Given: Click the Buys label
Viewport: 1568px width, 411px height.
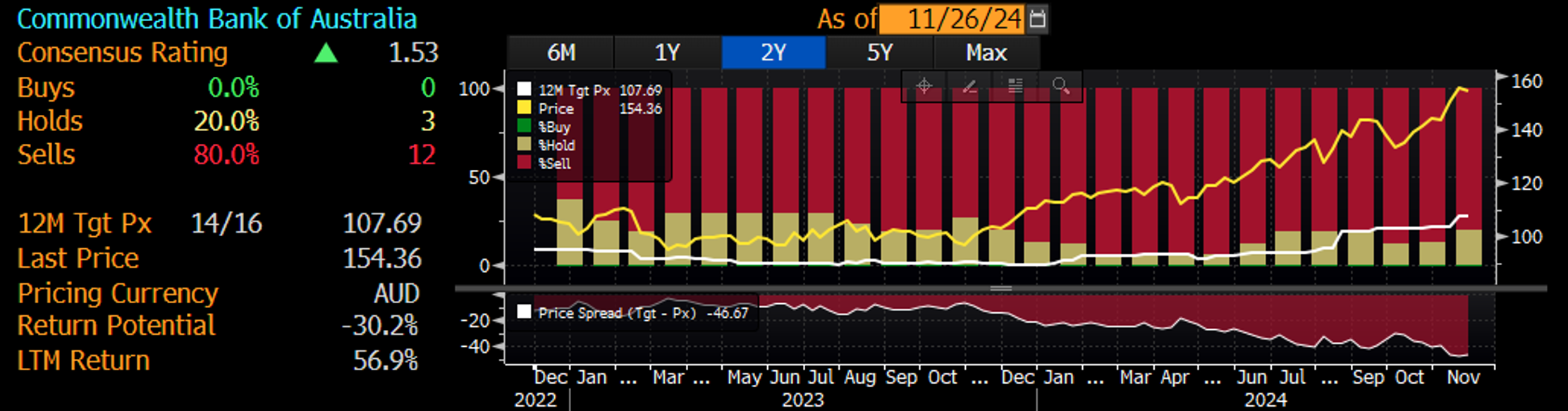Looking at the screenshot, I should coord(46,87).
